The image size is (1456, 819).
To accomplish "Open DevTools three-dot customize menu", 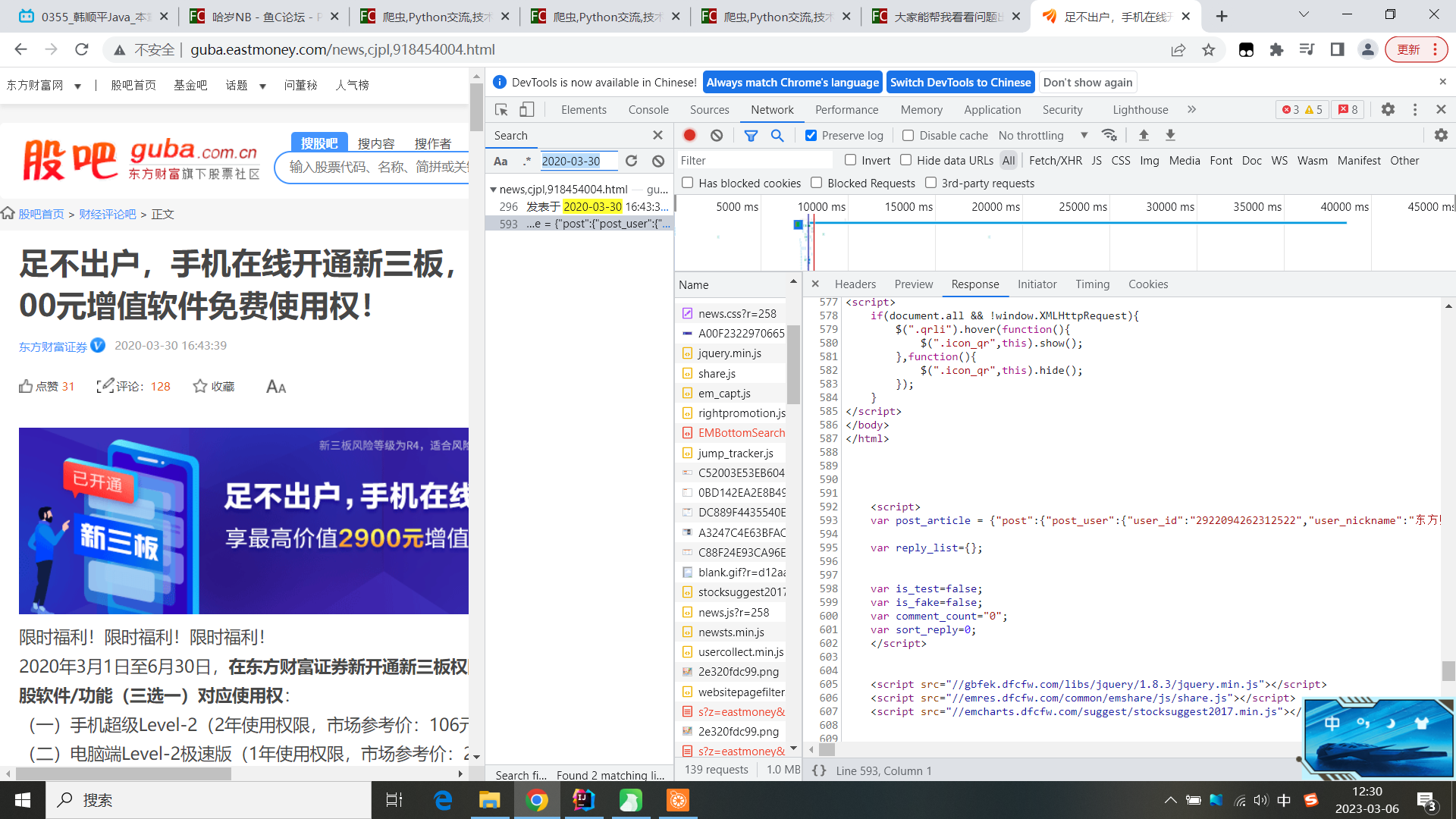I will point(1415,109).
